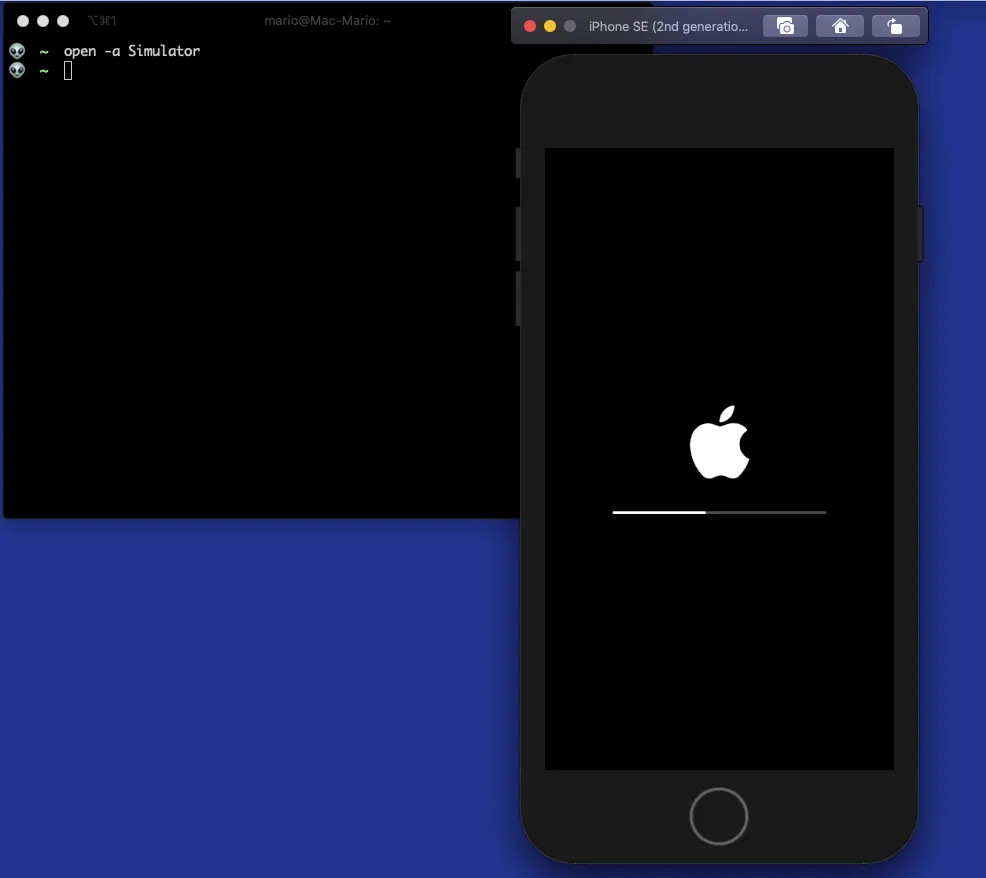The height and width of the screenshot is (878, 986).
Task: Zoom the Terminal window
Action: click(x=63, y=21)
